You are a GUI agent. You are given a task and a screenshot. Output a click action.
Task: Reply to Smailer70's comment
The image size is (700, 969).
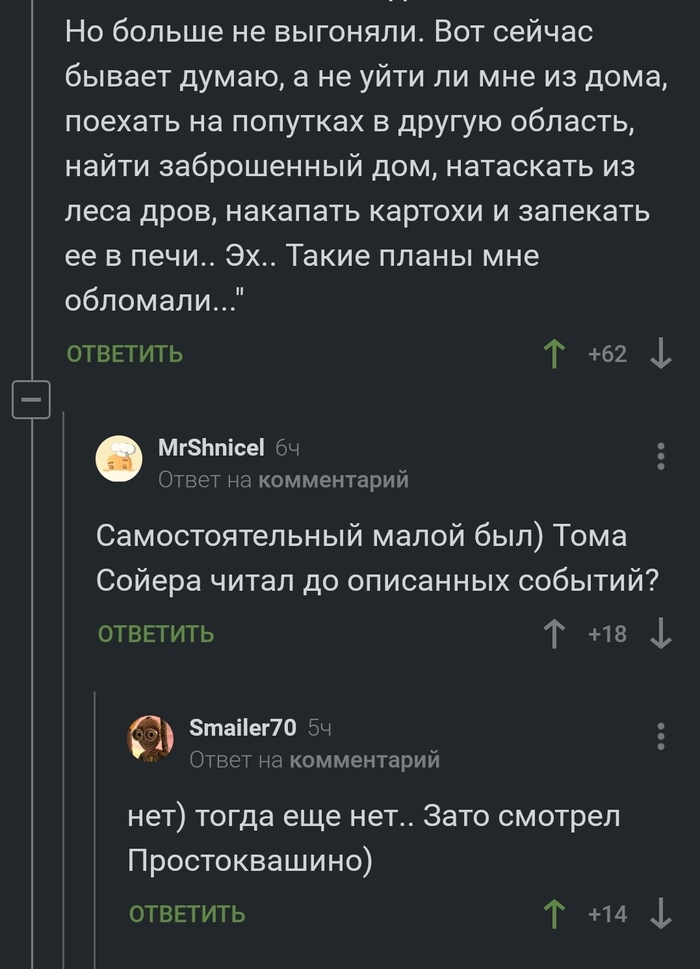pyautogui.click(x=187, y=914)
